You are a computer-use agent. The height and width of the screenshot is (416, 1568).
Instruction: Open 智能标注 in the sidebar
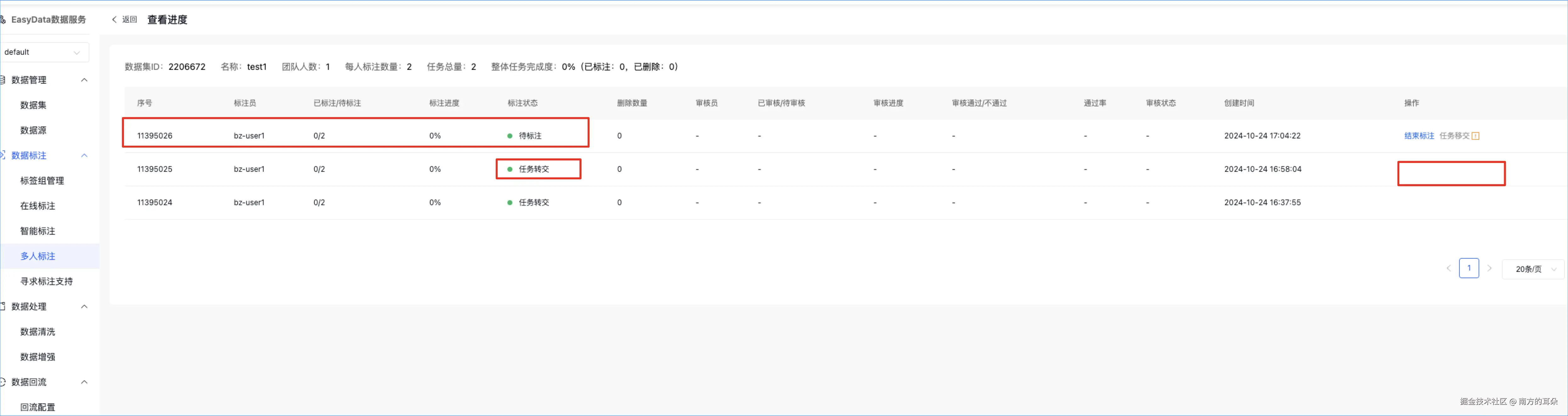tap(38, 231)
